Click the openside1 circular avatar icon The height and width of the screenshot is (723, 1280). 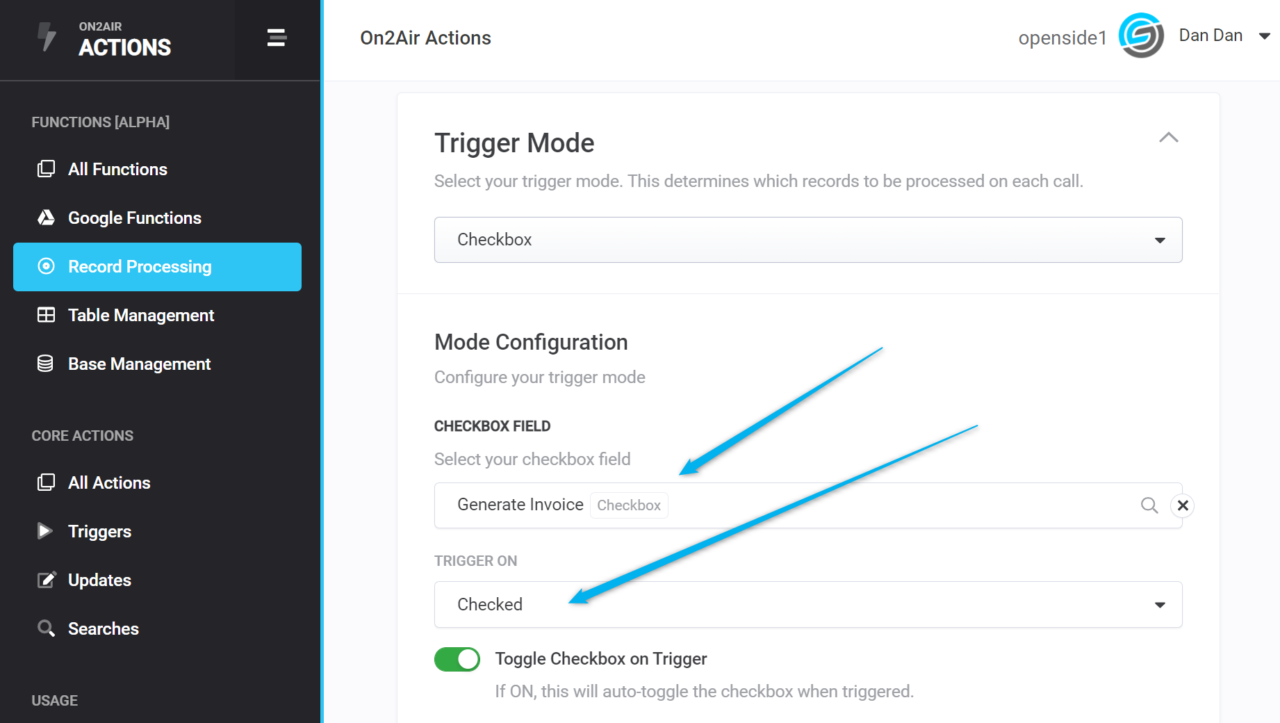(x=1141, y=37)
